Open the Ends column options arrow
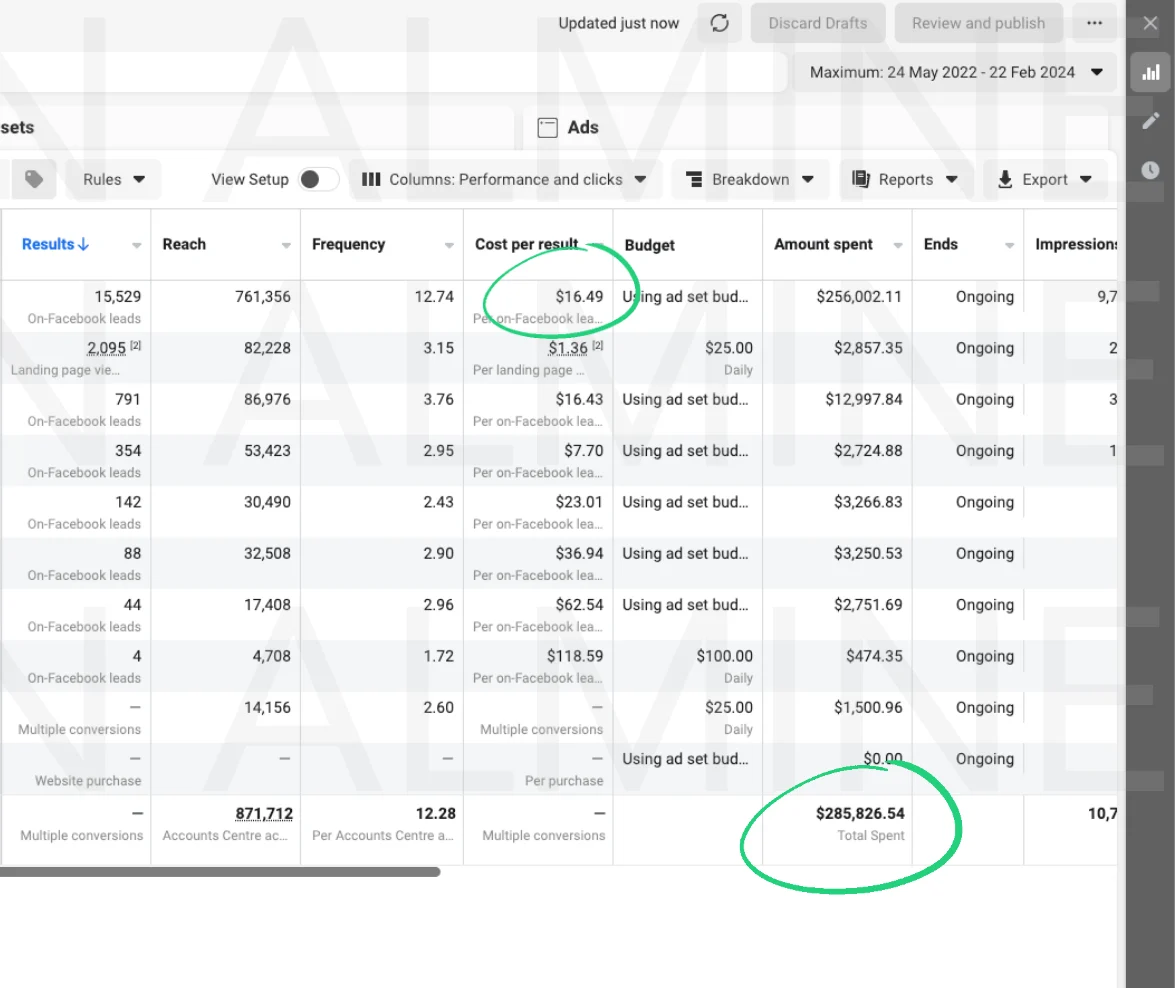Image resolution: width=1175 pixels, height=988 pixels. click(x=1009, y=245)
